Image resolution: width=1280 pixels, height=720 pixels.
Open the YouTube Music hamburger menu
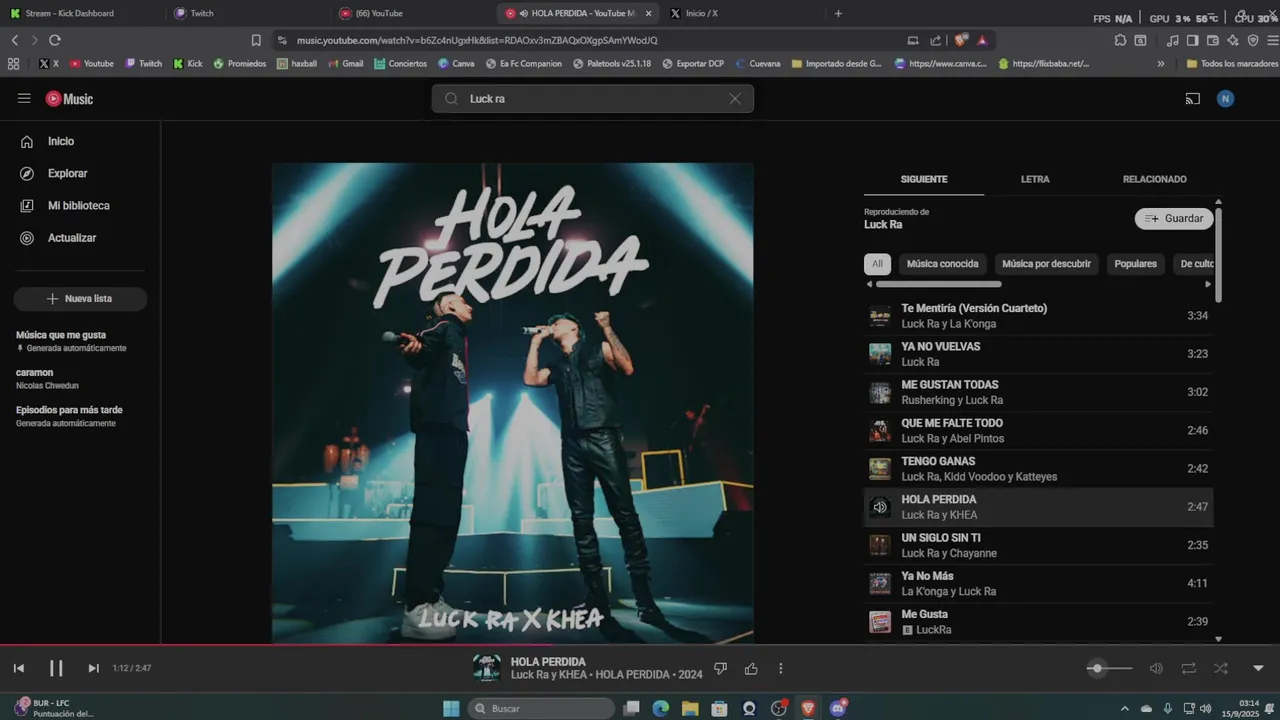24,98
